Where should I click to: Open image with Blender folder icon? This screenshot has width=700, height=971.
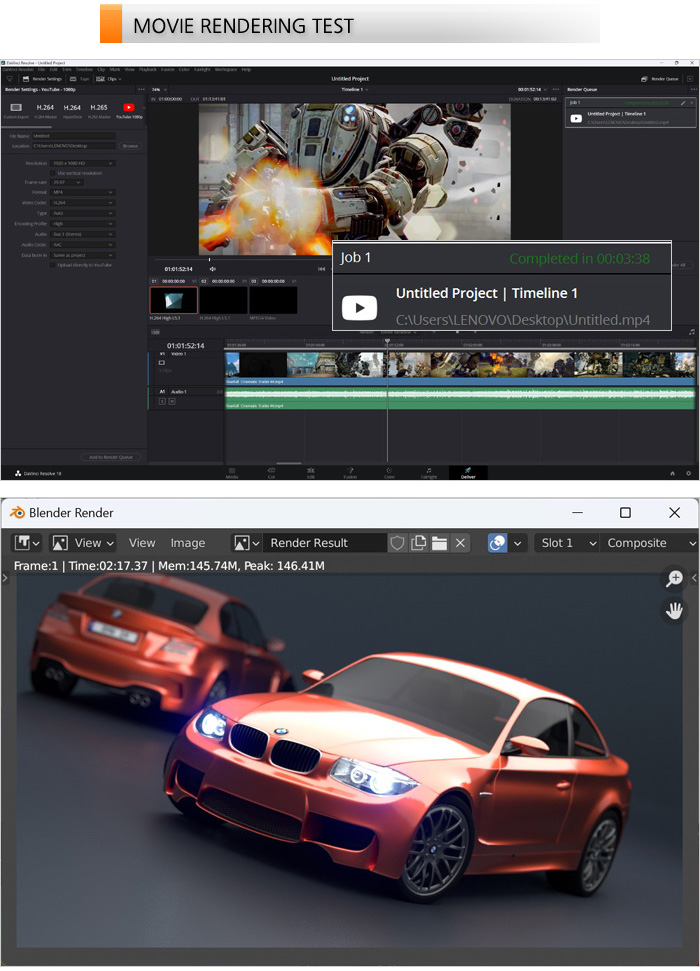pos(439,543)
